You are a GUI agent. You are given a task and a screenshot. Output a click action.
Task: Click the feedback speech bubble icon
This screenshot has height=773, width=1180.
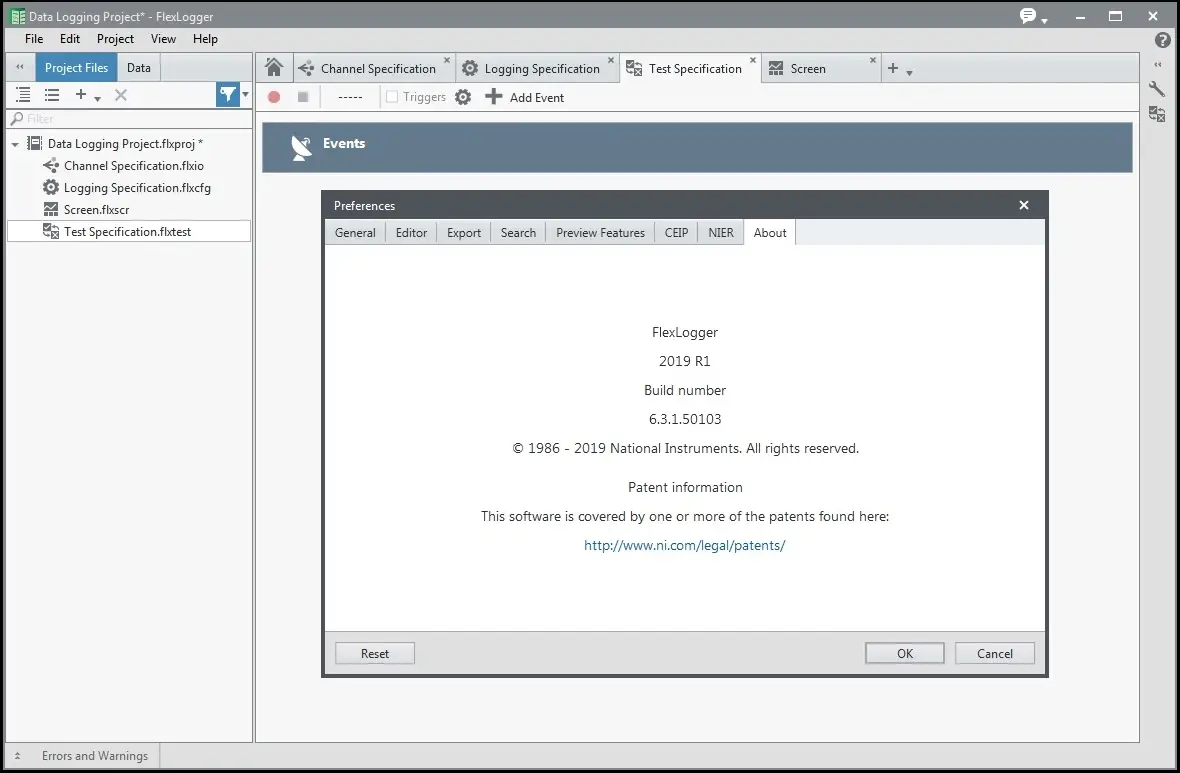(1027, 16)
